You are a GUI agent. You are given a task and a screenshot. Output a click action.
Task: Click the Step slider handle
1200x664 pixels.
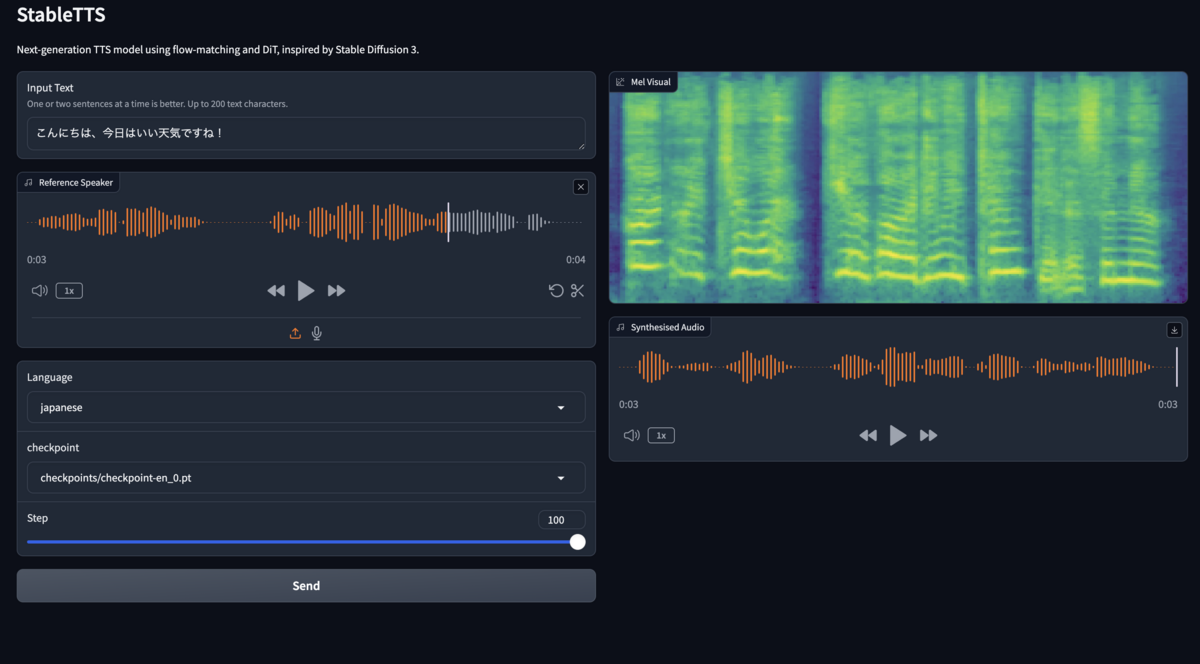577,542
